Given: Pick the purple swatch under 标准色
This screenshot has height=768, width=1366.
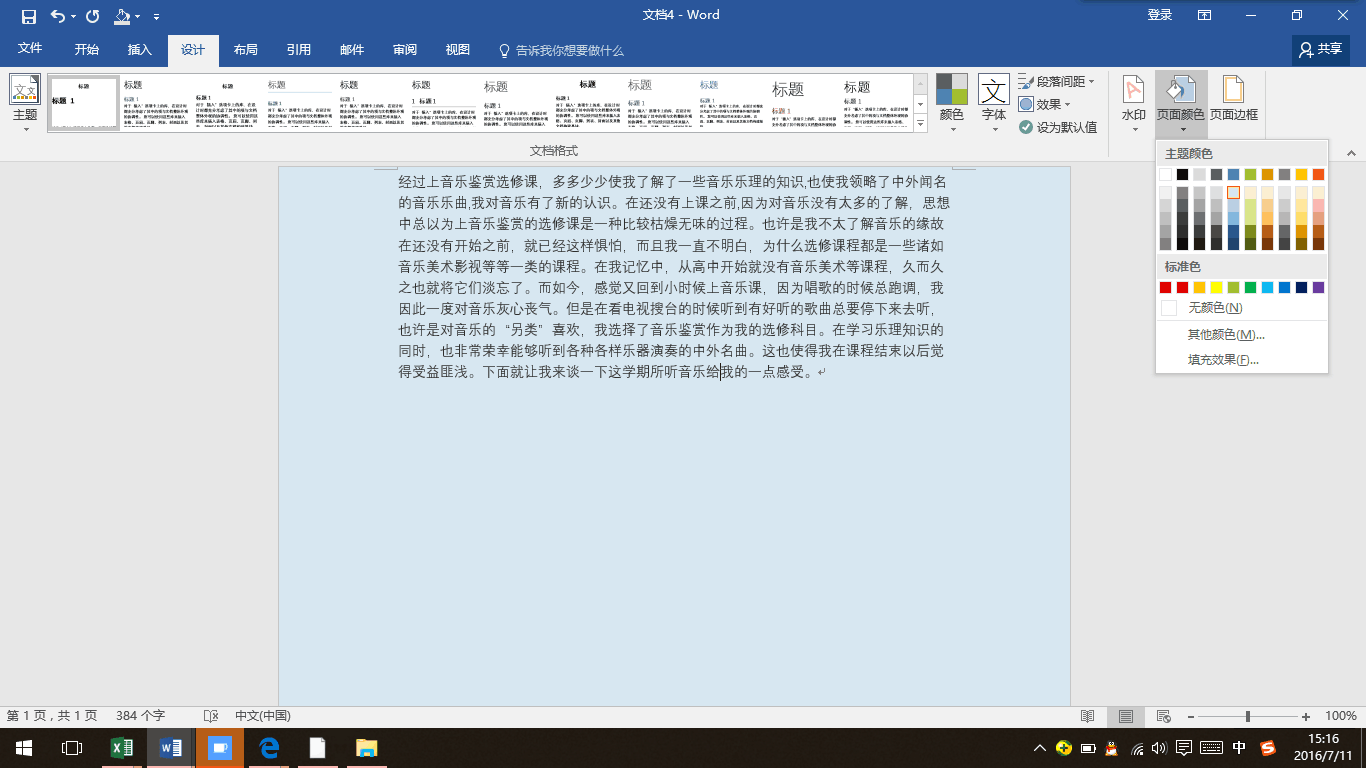Looking at the screenshot, I should click(1318, 288).
